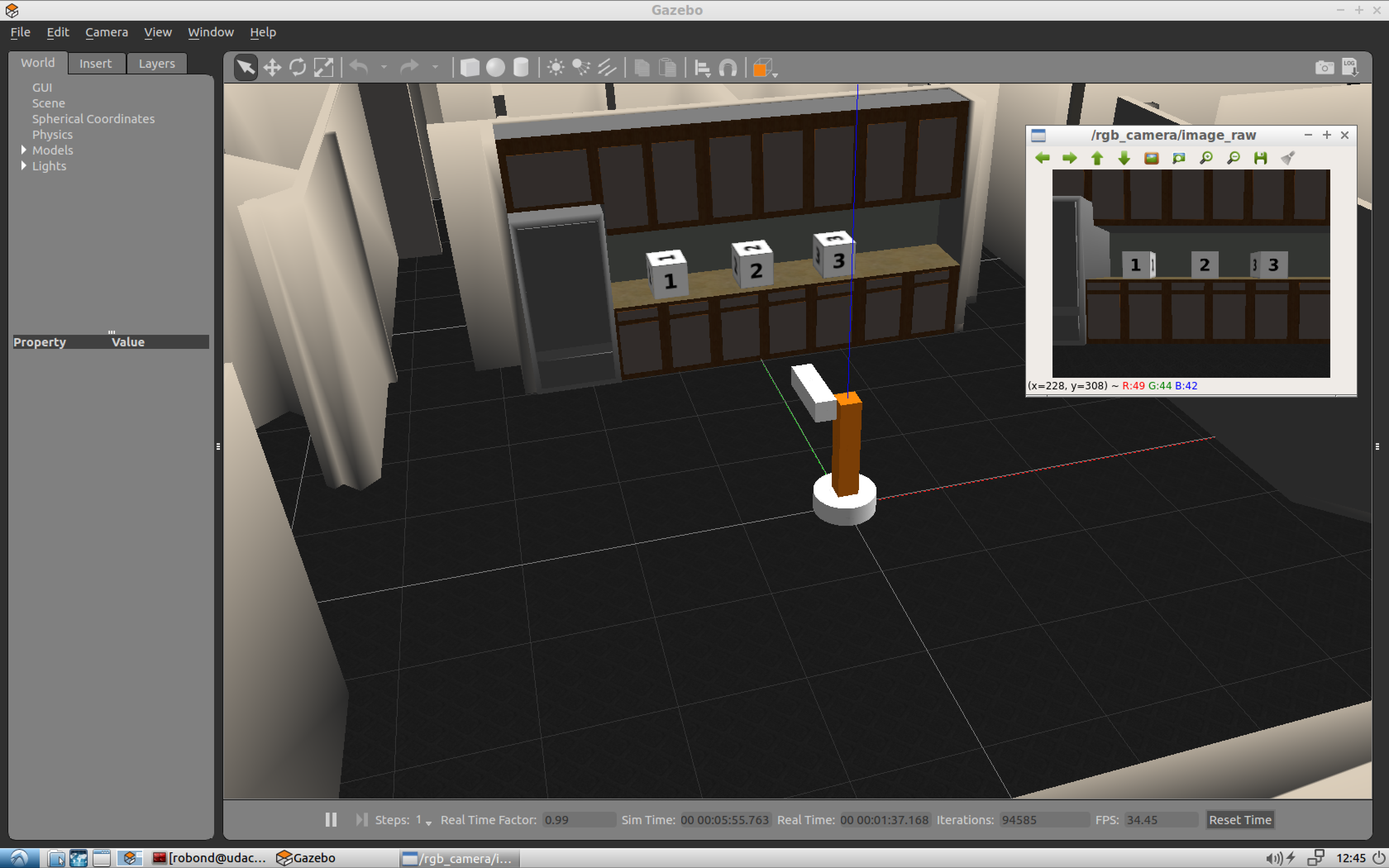Image resolution: width=1389 pixels, height=868 pixels.
Task: Insert a cylinder shape
Action: pyautogui.click(x=520, y=68)
